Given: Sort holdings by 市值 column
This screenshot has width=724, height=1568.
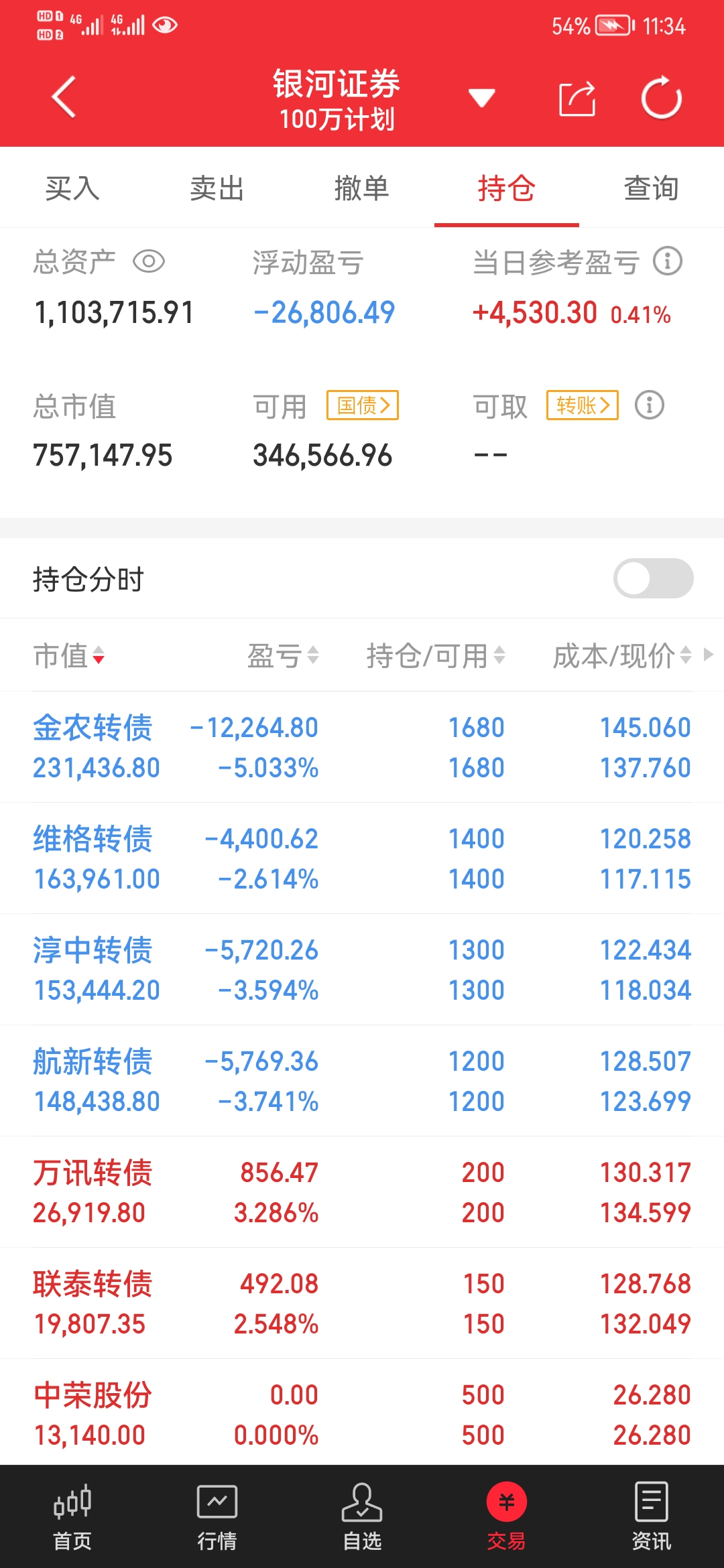Looking at the screenshot, I should [69, 655].
